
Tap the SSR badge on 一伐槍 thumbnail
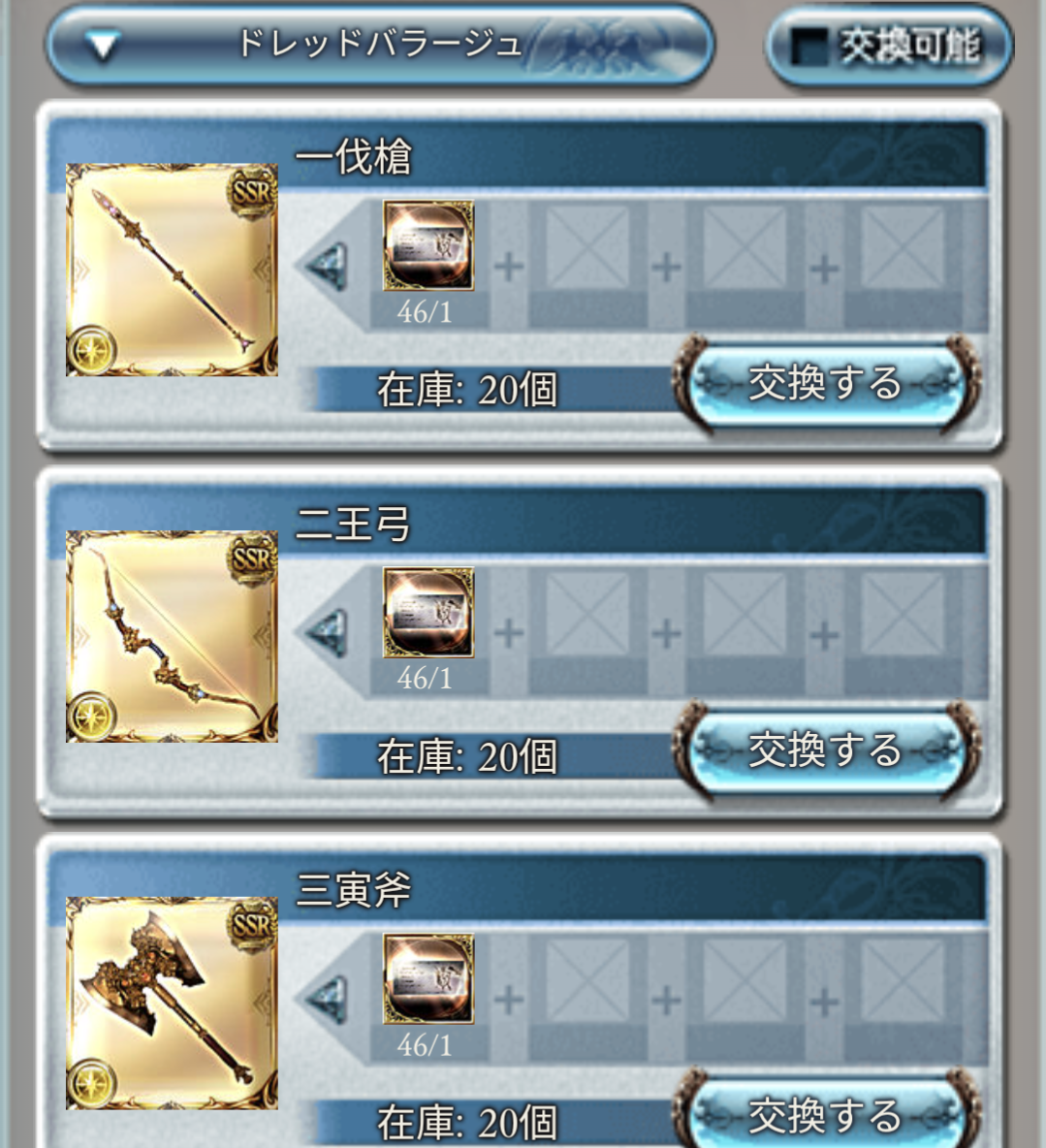click(253, 192)
